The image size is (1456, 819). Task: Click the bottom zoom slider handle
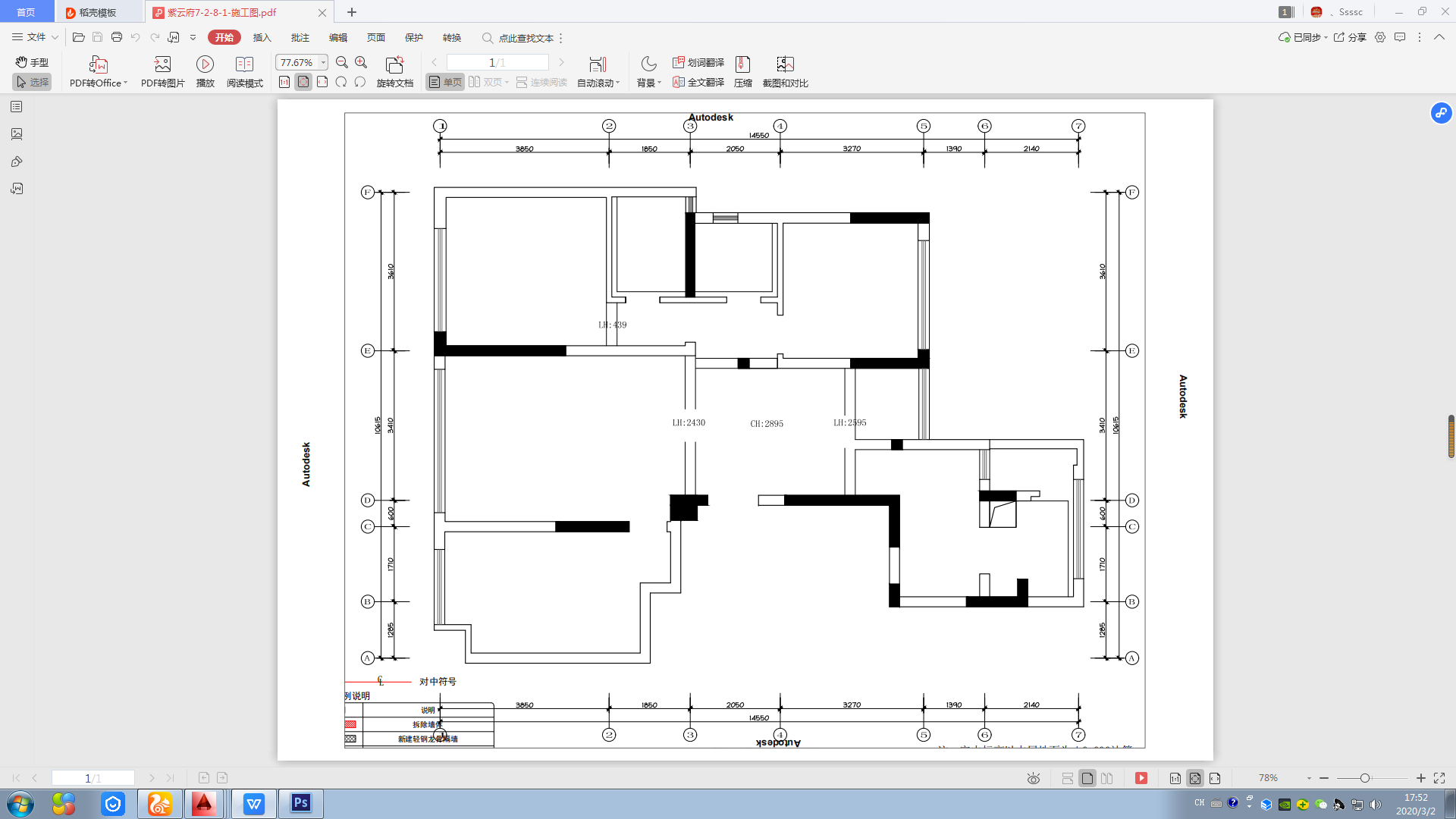(1364, 778)
